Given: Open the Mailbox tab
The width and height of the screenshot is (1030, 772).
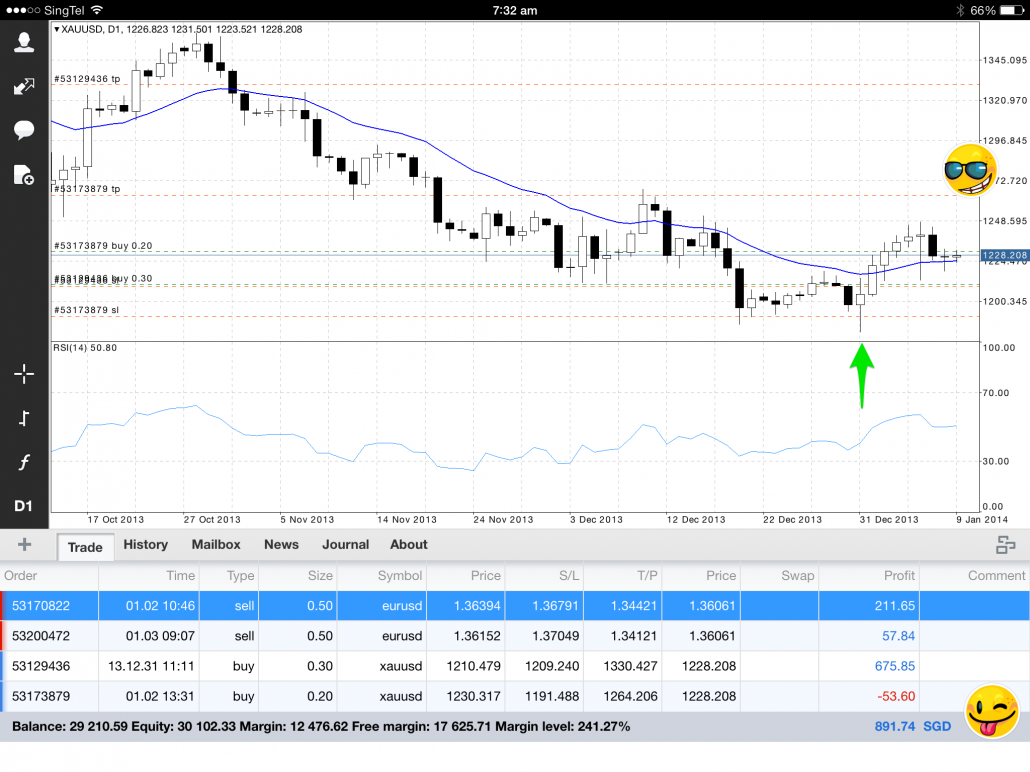Looking at the screenshot, I should click(216, 545).
